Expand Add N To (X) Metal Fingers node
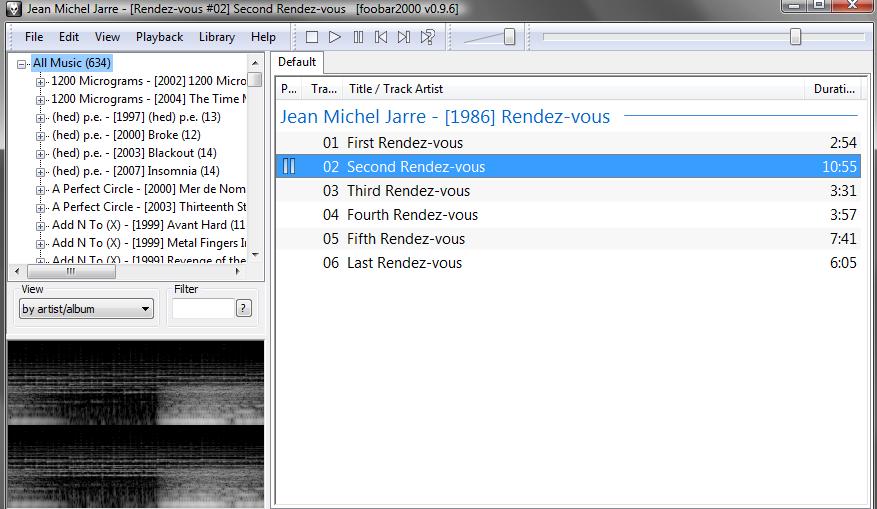The width and height of the screenshot is (877, 509). (40, 244)
